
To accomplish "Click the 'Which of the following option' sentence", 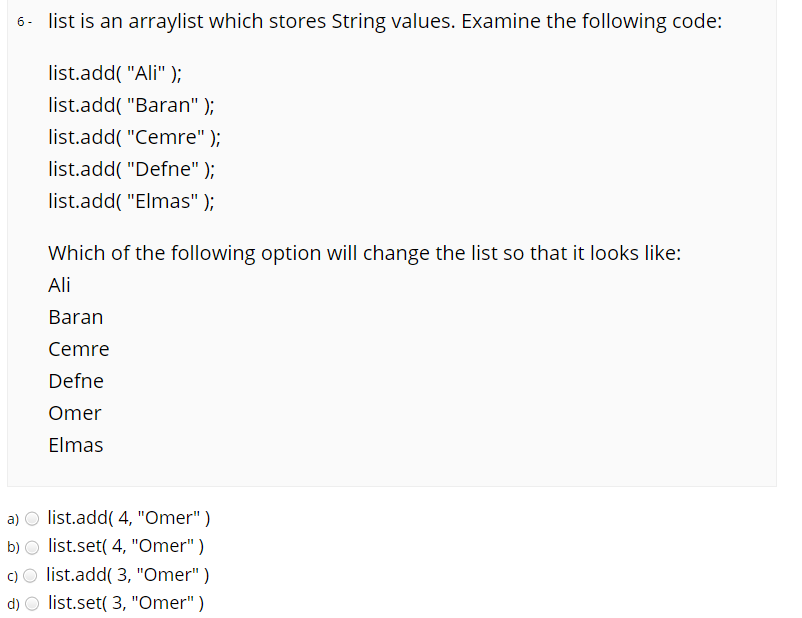I will point(365,253).
